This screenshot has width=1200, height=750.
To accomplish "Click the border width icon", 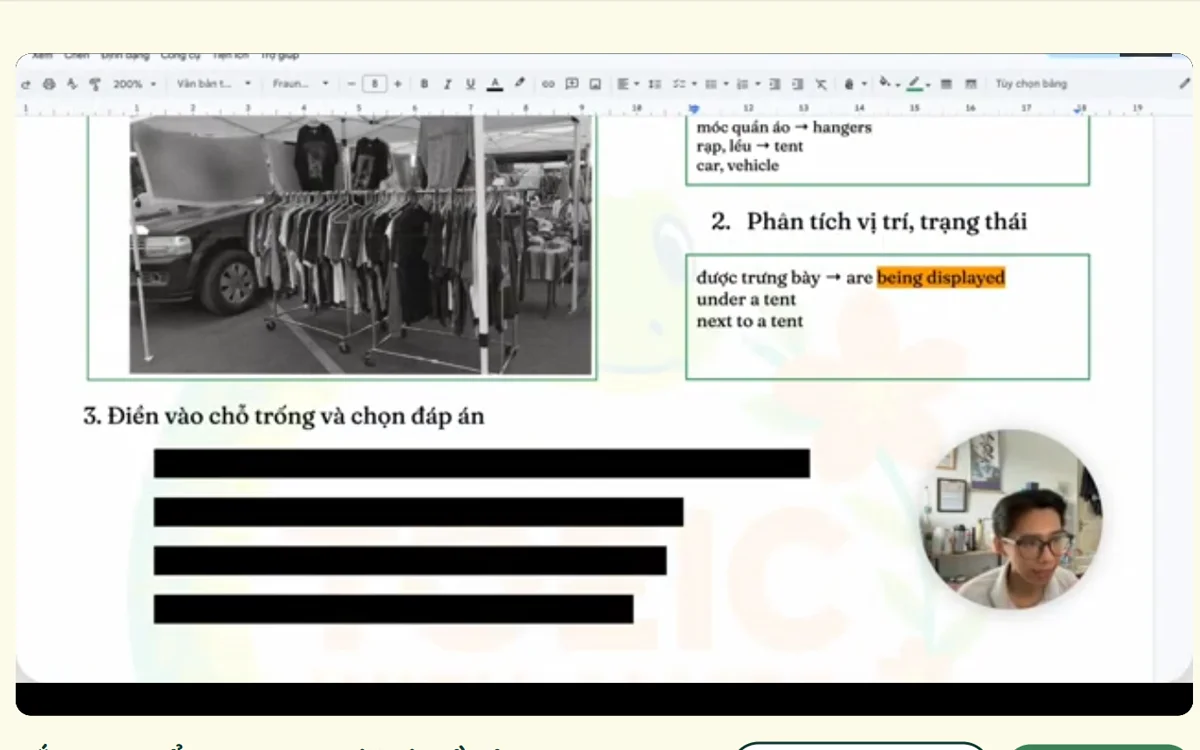I will pos(946,84).
